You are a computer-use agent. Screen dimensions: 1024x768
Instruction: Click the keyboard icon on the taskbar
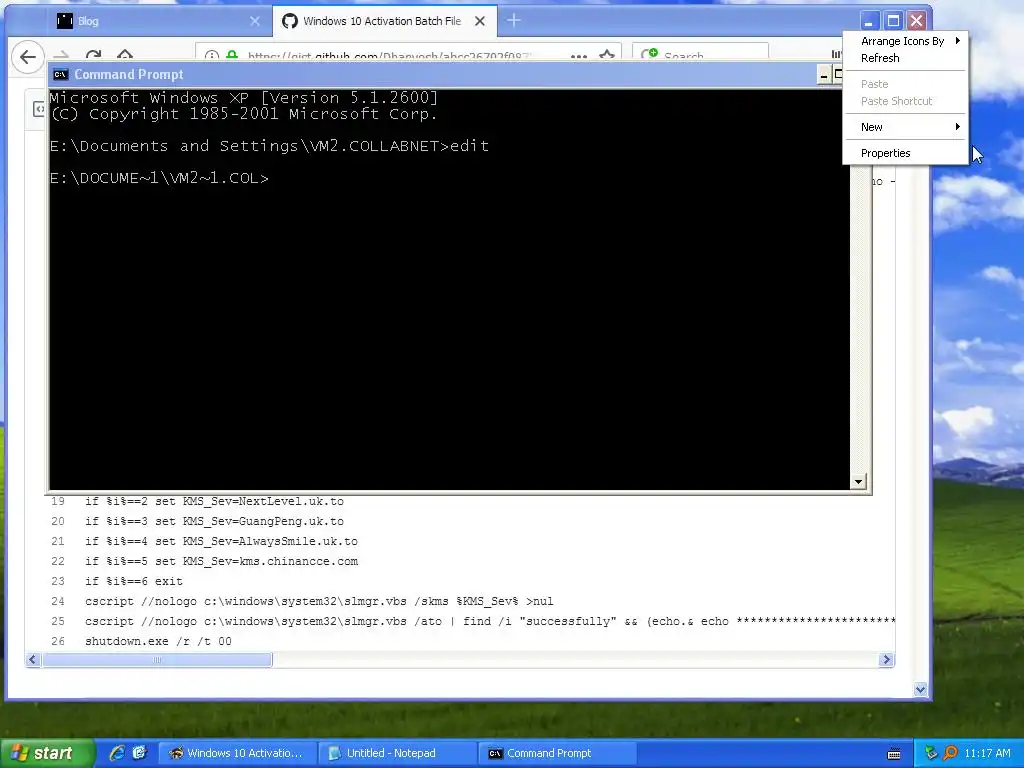point(894,754)
